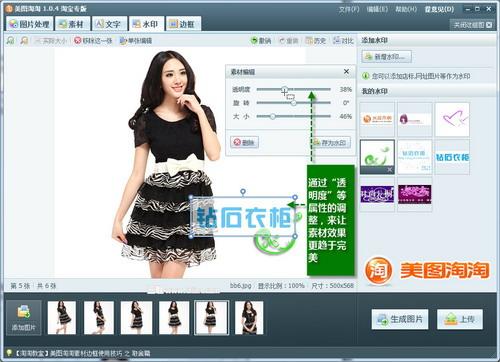The height and width of the screenshot is (362, 500).
Task: Click the 淘淘教室 tip link in the status bar
Action: [83, 353]
